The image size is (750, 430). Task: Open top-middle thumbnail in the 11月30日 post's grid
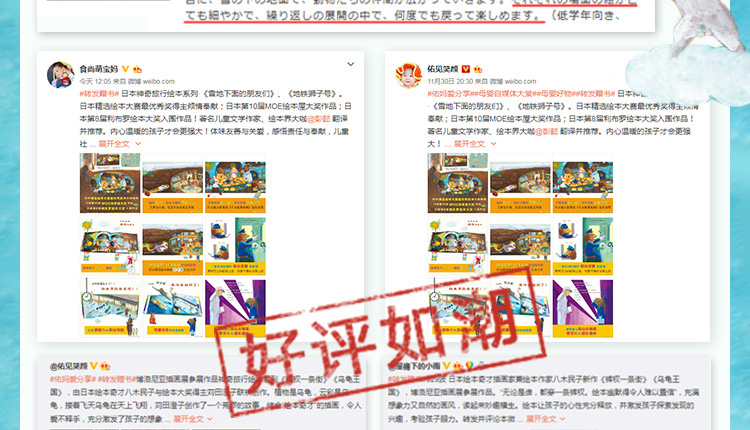pos(520,183)
